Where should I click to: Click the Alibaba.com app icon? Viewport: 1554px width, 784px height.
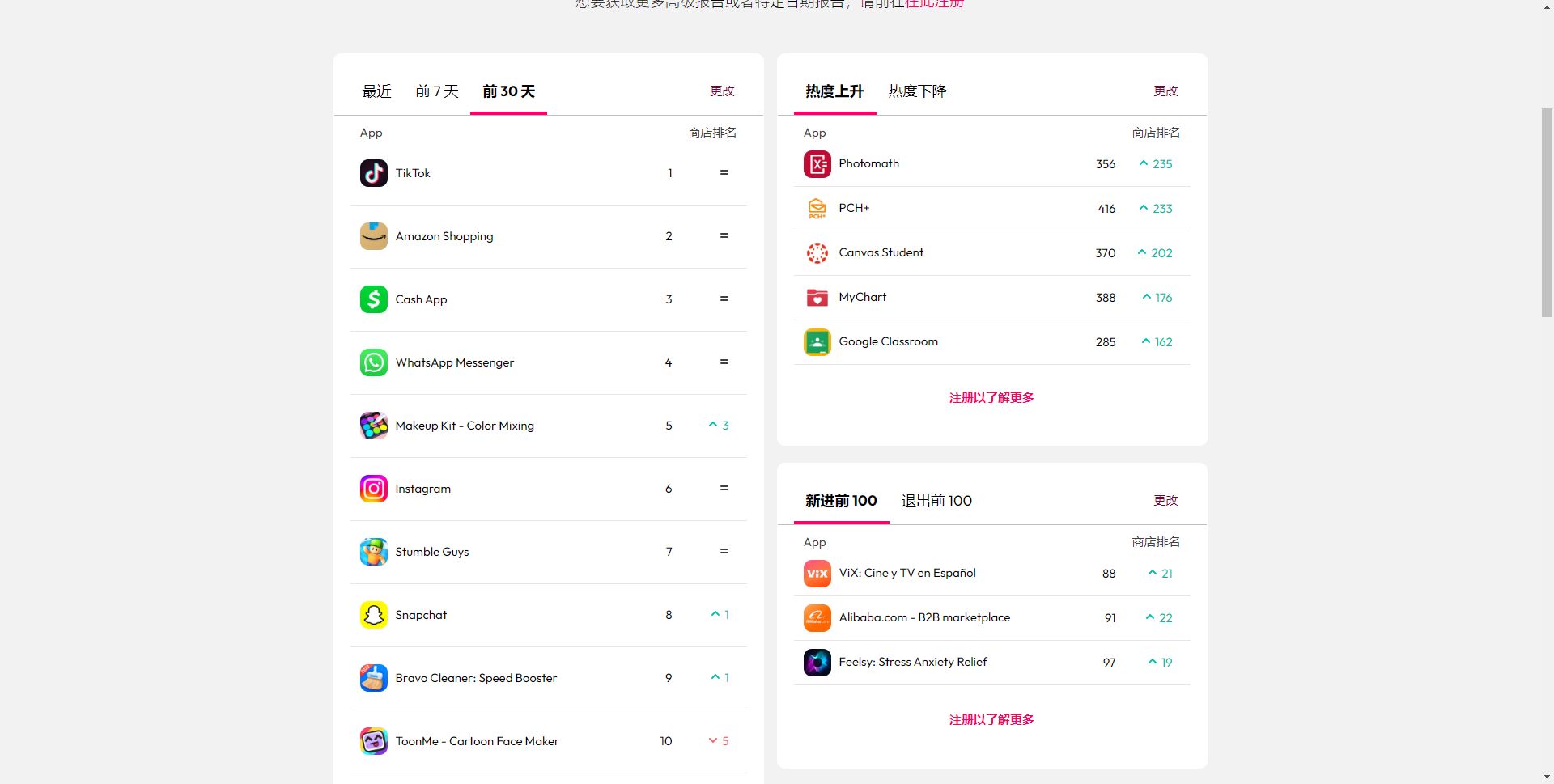[x=817, y=618]
